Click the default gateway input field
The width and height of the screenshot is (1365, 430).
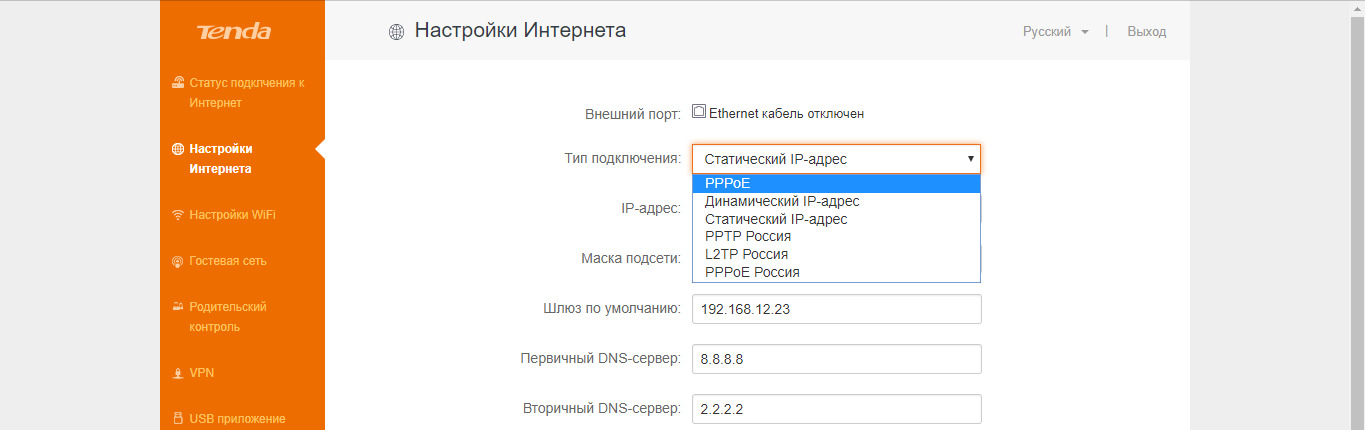tap(836, 309)
